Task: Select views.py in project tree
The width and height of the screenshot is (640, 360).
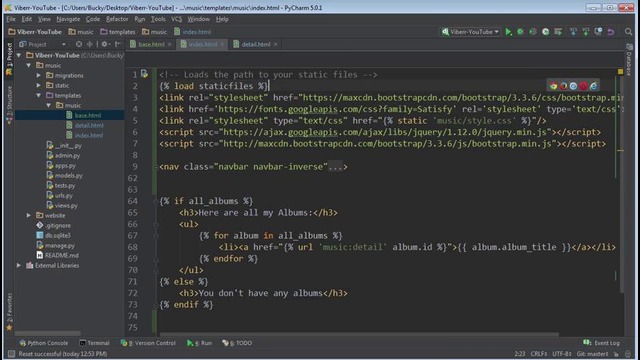Action: coord(66,205)
